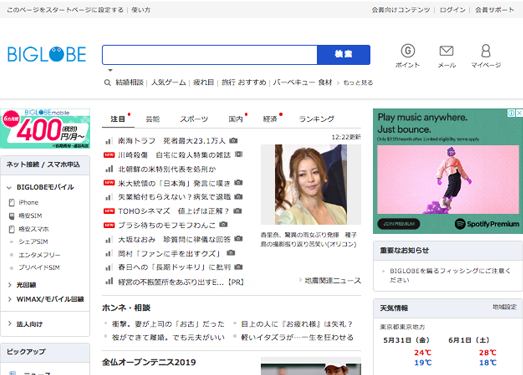Open the 使い方 link
The image size is (523, 375).
[x=141, y=10]
